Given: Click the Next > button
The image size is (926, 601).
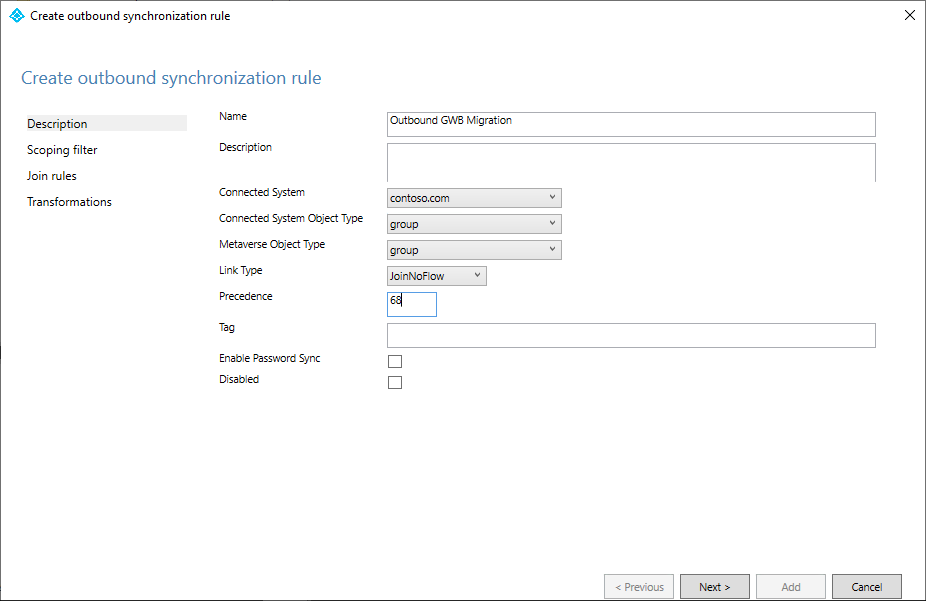Looking at the screenshot, I should (715, 587).
